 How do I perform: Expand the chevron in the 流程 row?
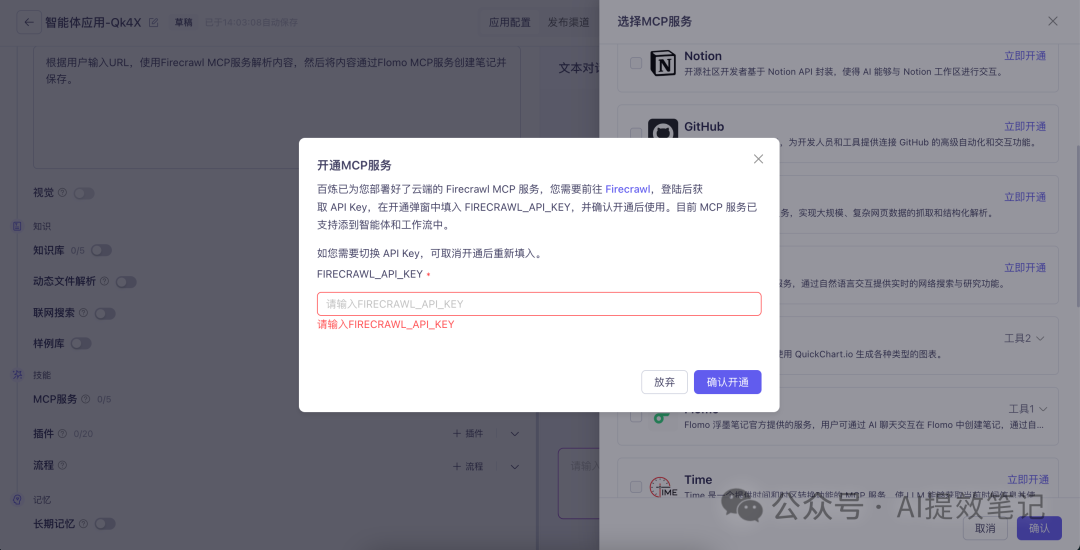click(x=515, y=466)
